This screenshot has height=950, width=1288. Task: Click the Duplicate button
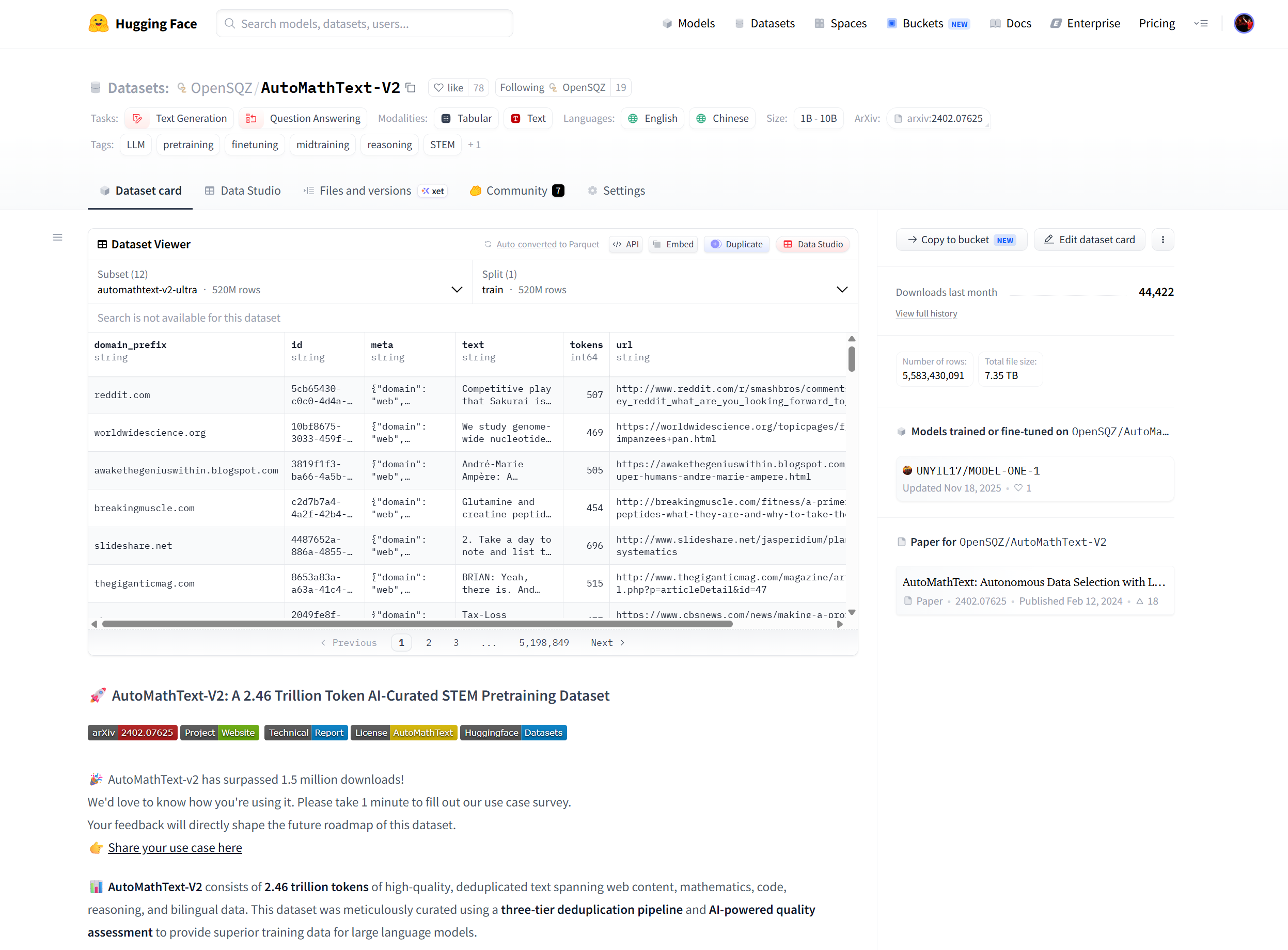click(x=737, y=244)
